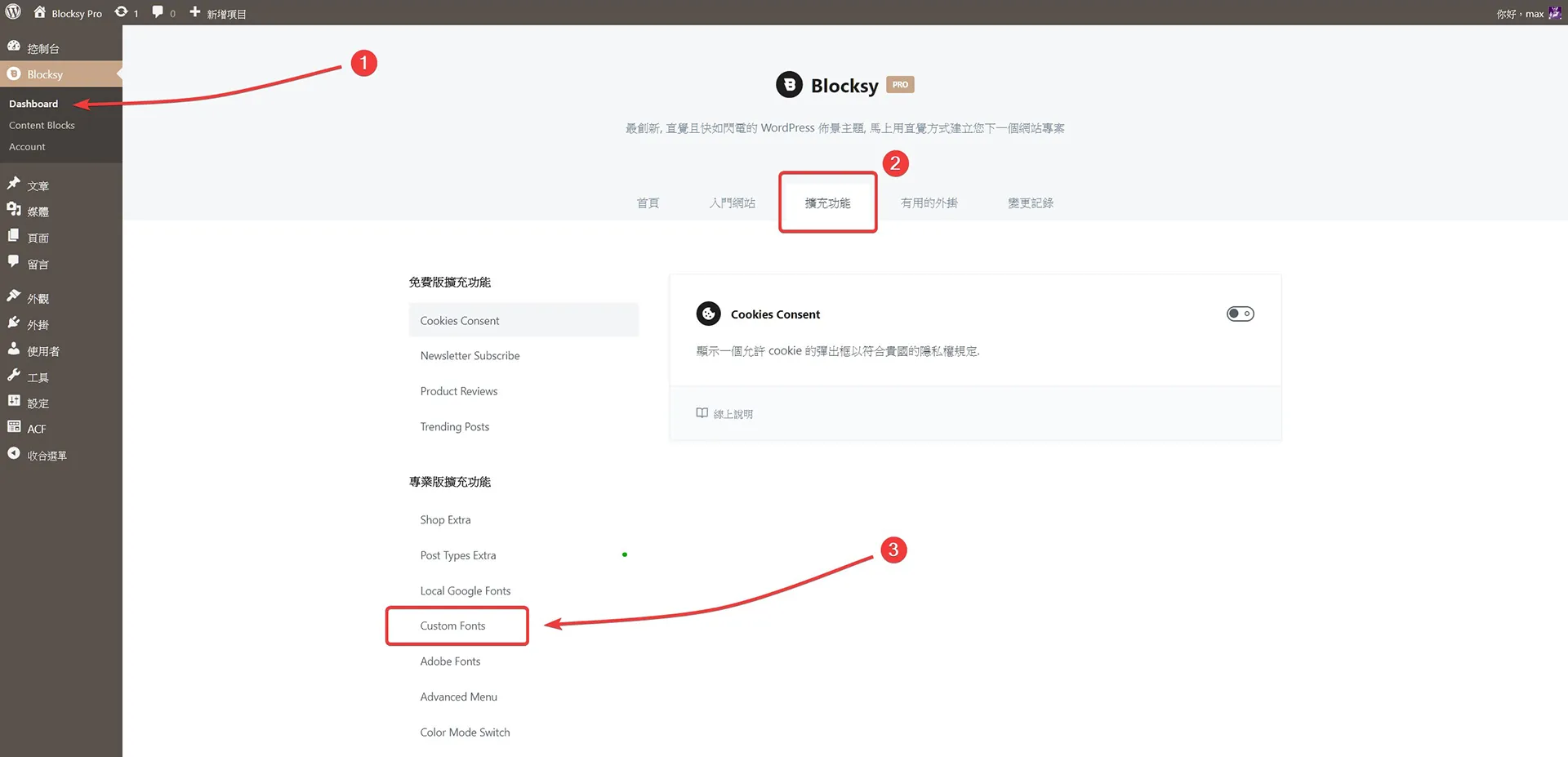The height and width of the screenshot is (757, 1568).
Task: Open the 有用的外掛 tab
Action: (929, 203)
